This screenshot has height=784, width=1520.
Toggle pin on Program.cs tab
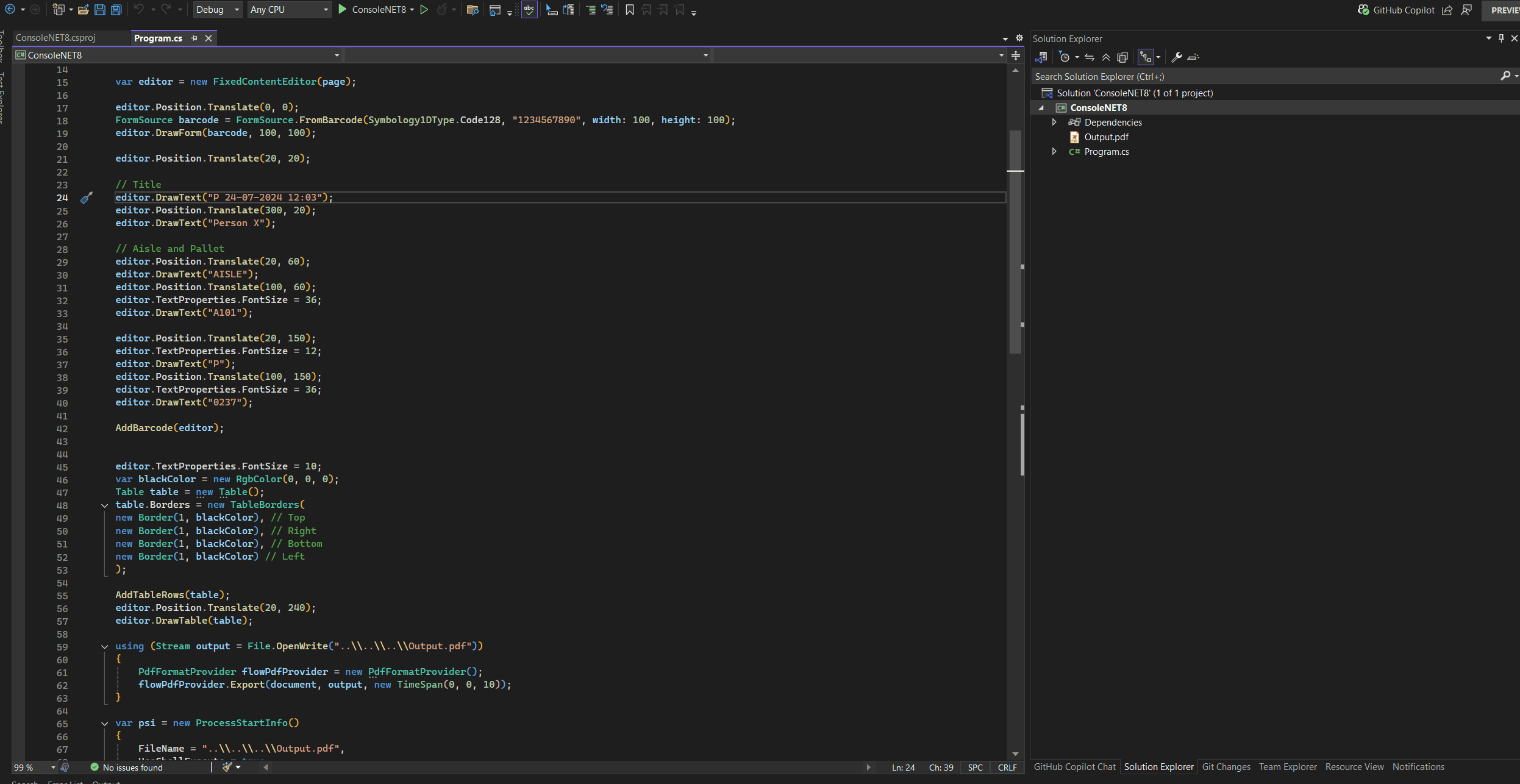(194, 38)
